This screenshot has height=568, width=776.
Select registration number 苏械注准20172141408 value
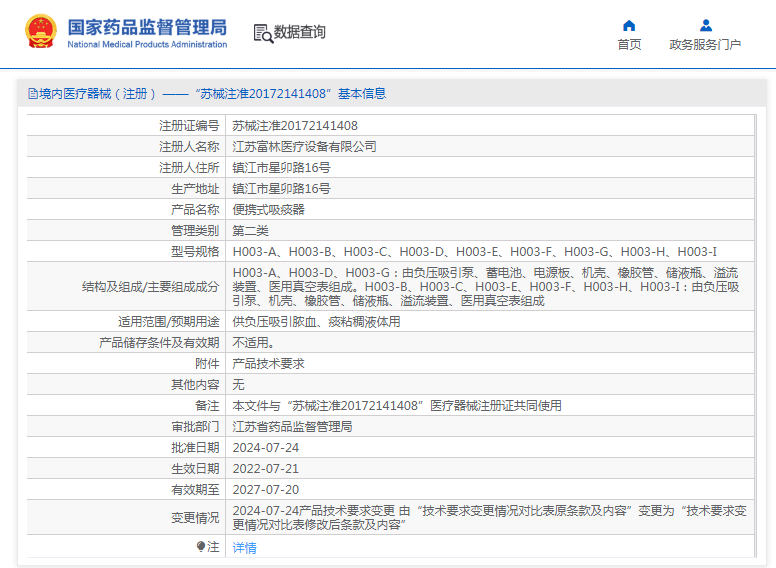pos(295,126)
